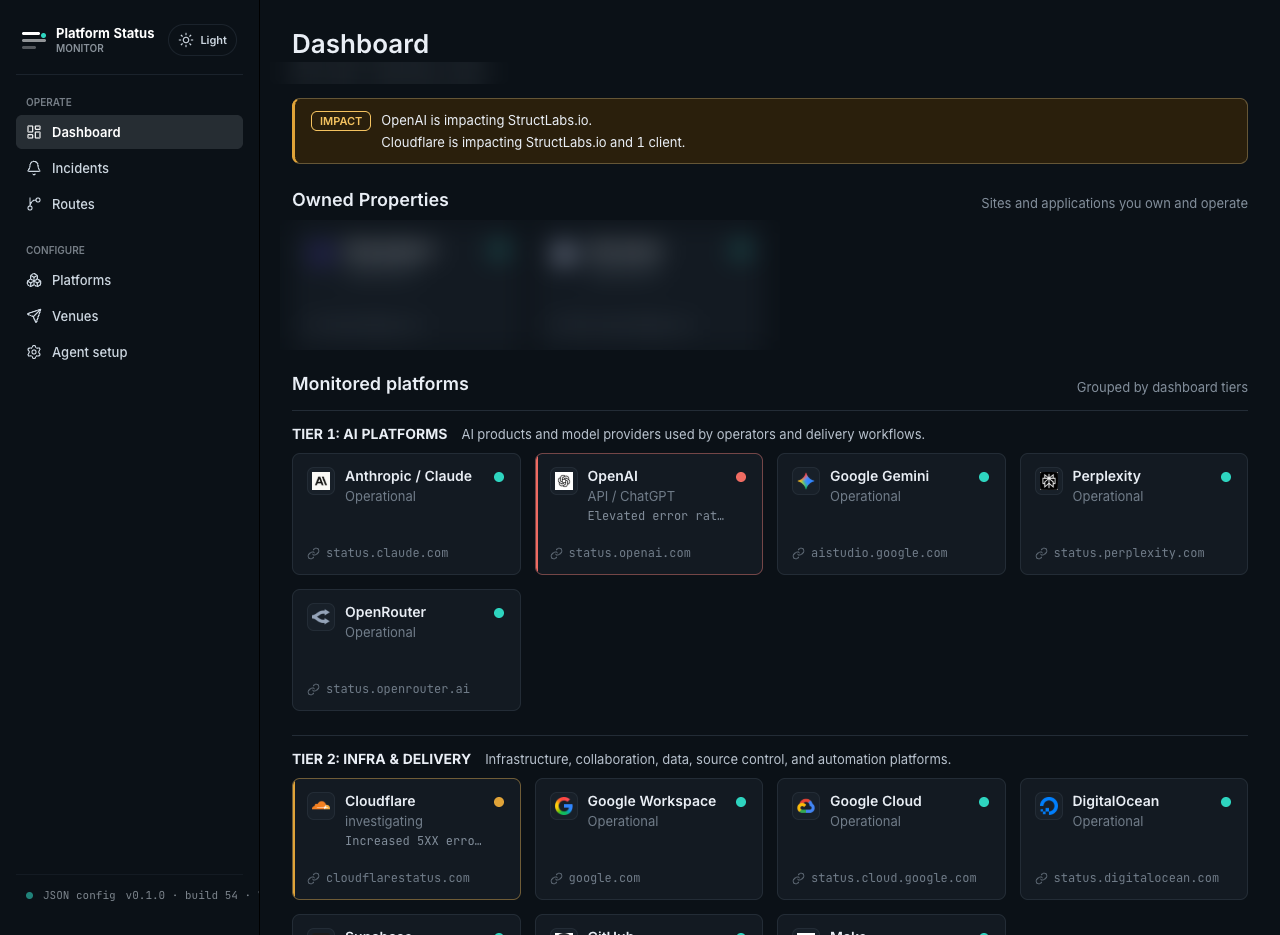Click the Platform Status logo icon
The image size is (1280, 935).
tap(34, 40)
